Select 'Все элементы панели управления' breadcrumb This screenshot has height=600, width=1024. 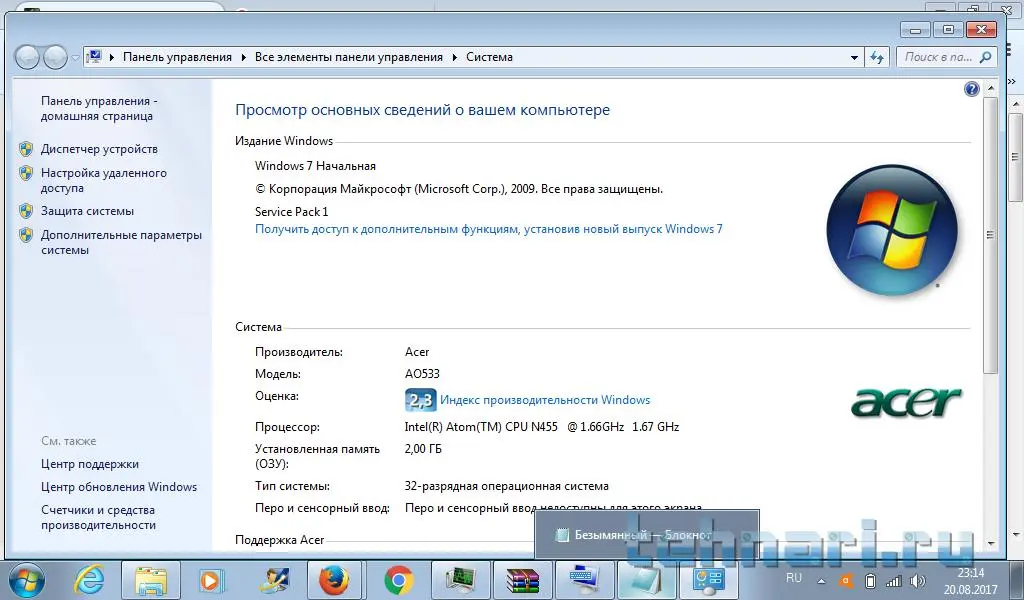(x=349, y=57)
